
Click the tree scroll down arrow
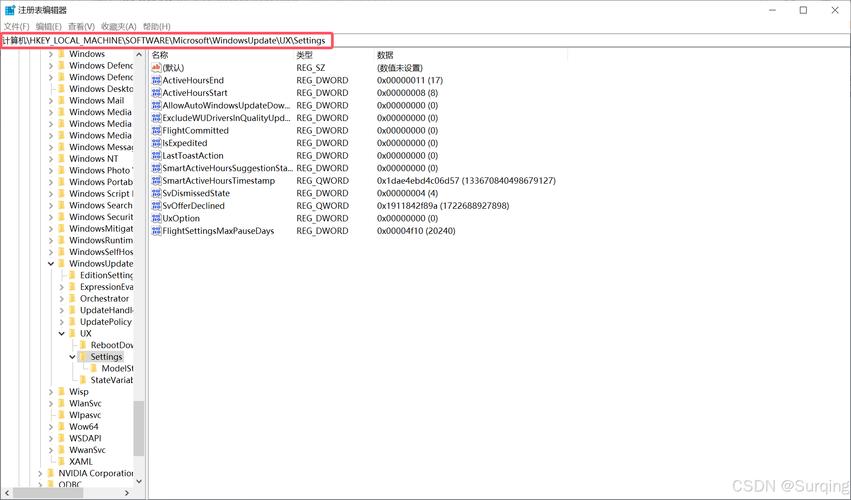[139, 481]
